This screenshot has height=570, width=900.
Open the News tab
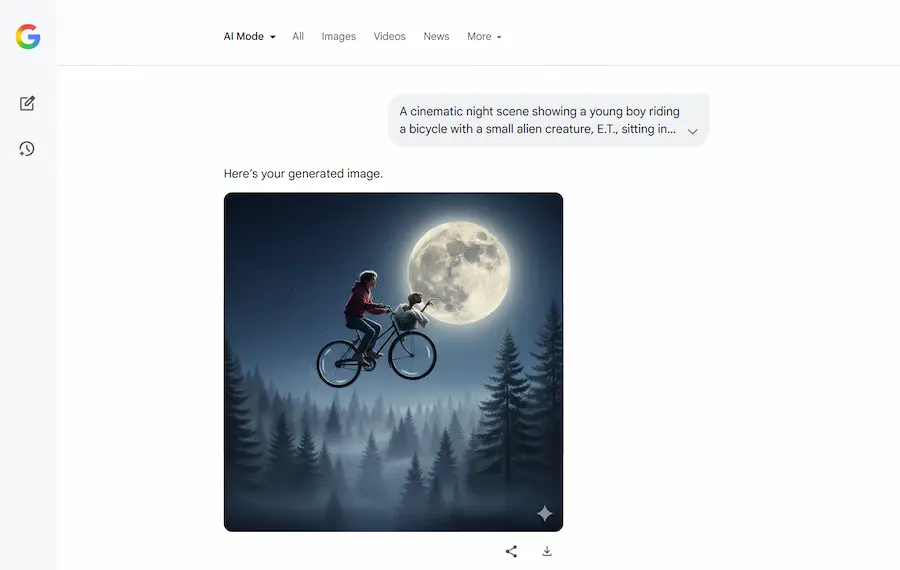pyautogui.click(x=436, y=37)
